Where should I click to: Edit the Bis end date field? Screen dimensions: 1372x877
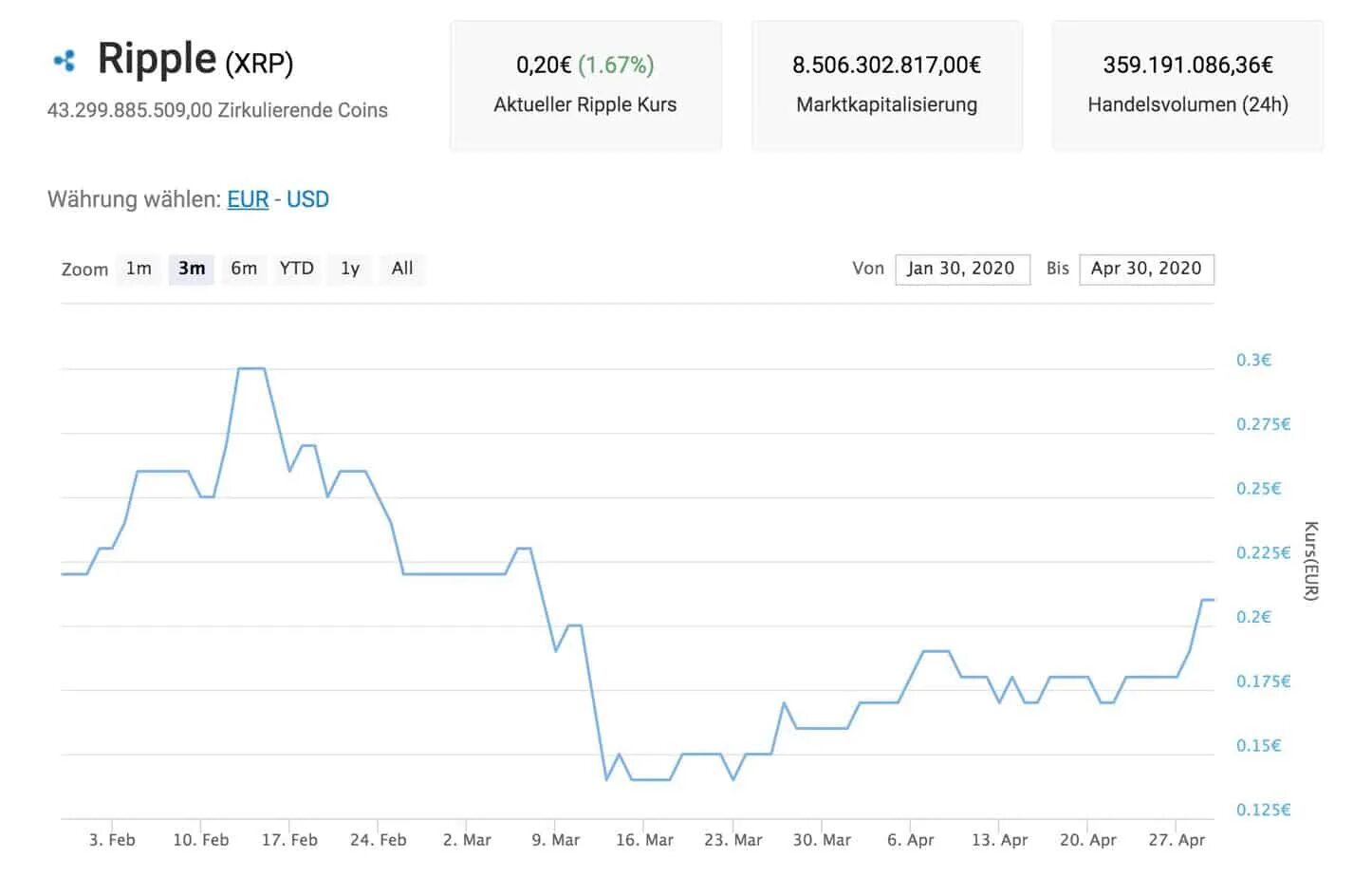pos(1146,270)
